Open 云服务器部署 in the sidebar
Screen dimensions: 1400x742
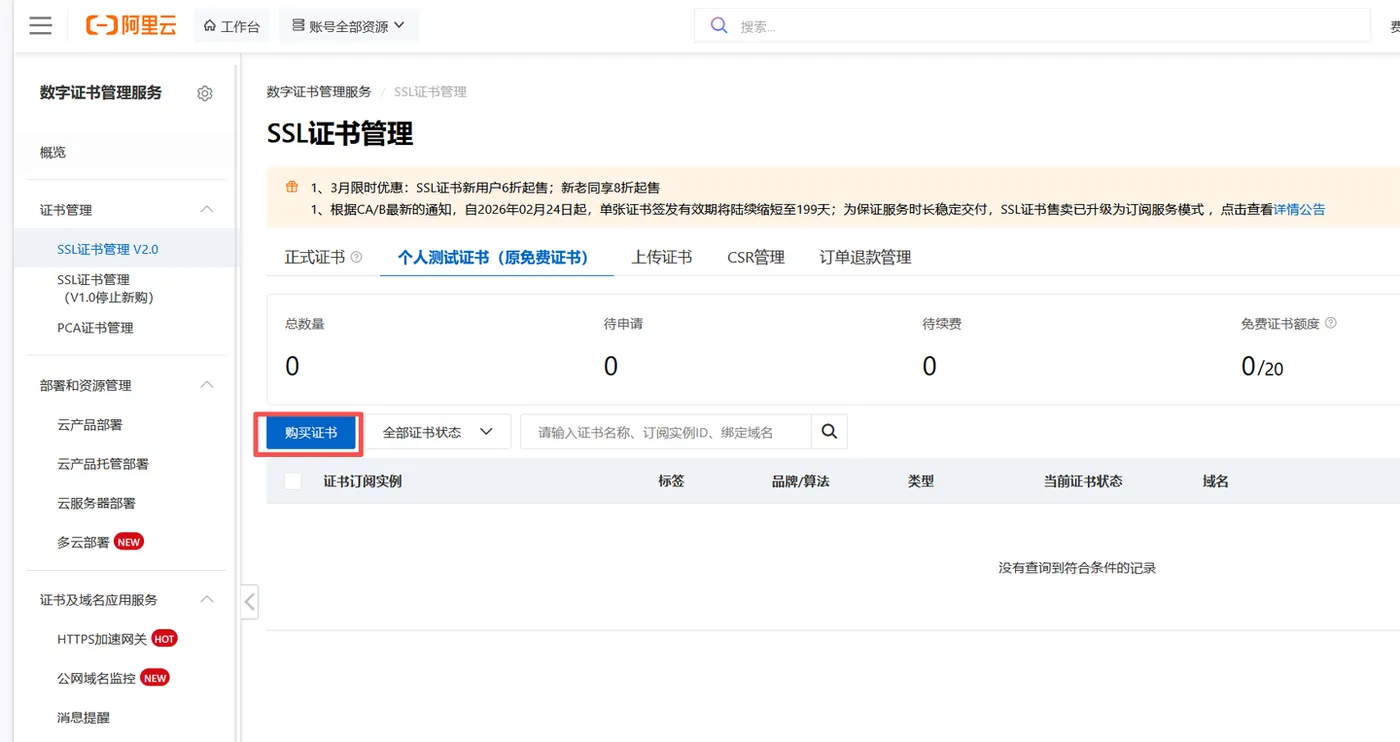click(x=96, y=503)
